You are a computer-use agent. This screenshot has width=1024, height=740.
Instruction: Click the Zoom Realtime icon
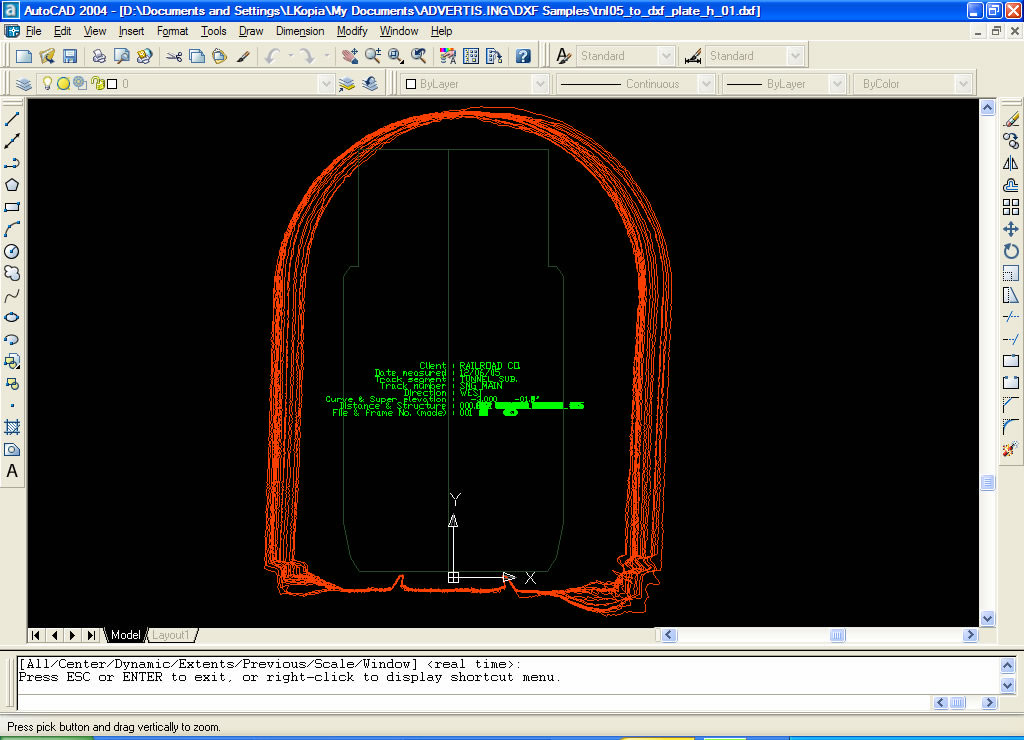coord(373,56)
